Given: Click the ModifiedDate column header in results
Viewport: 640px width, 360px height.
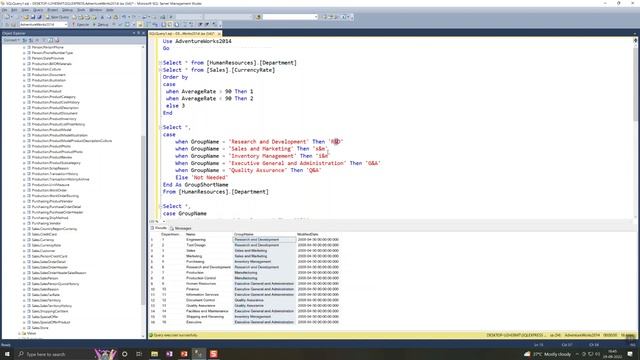Looking at the screenshot, I should 318,234.
